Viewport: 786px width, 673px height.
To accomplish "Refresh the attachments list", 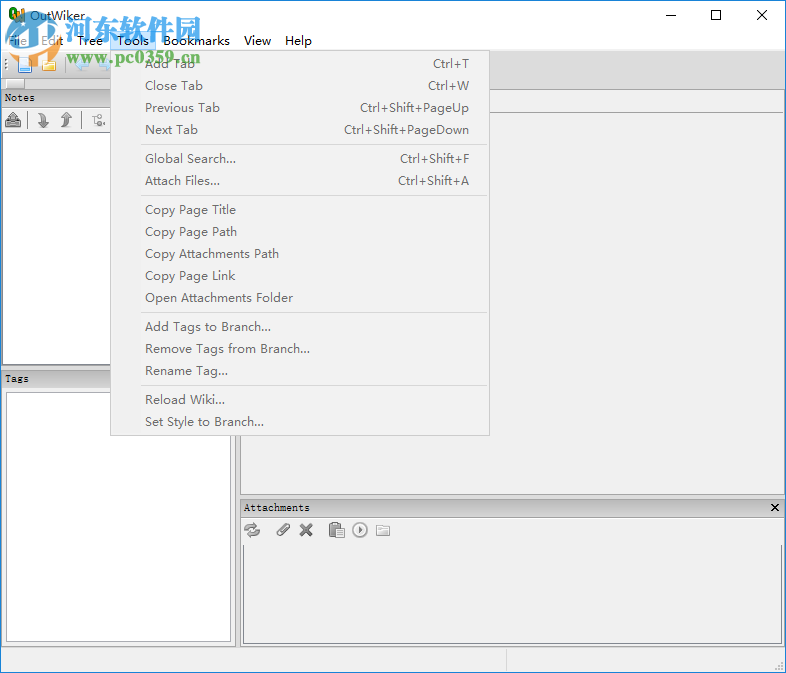I will pos(252,530).
